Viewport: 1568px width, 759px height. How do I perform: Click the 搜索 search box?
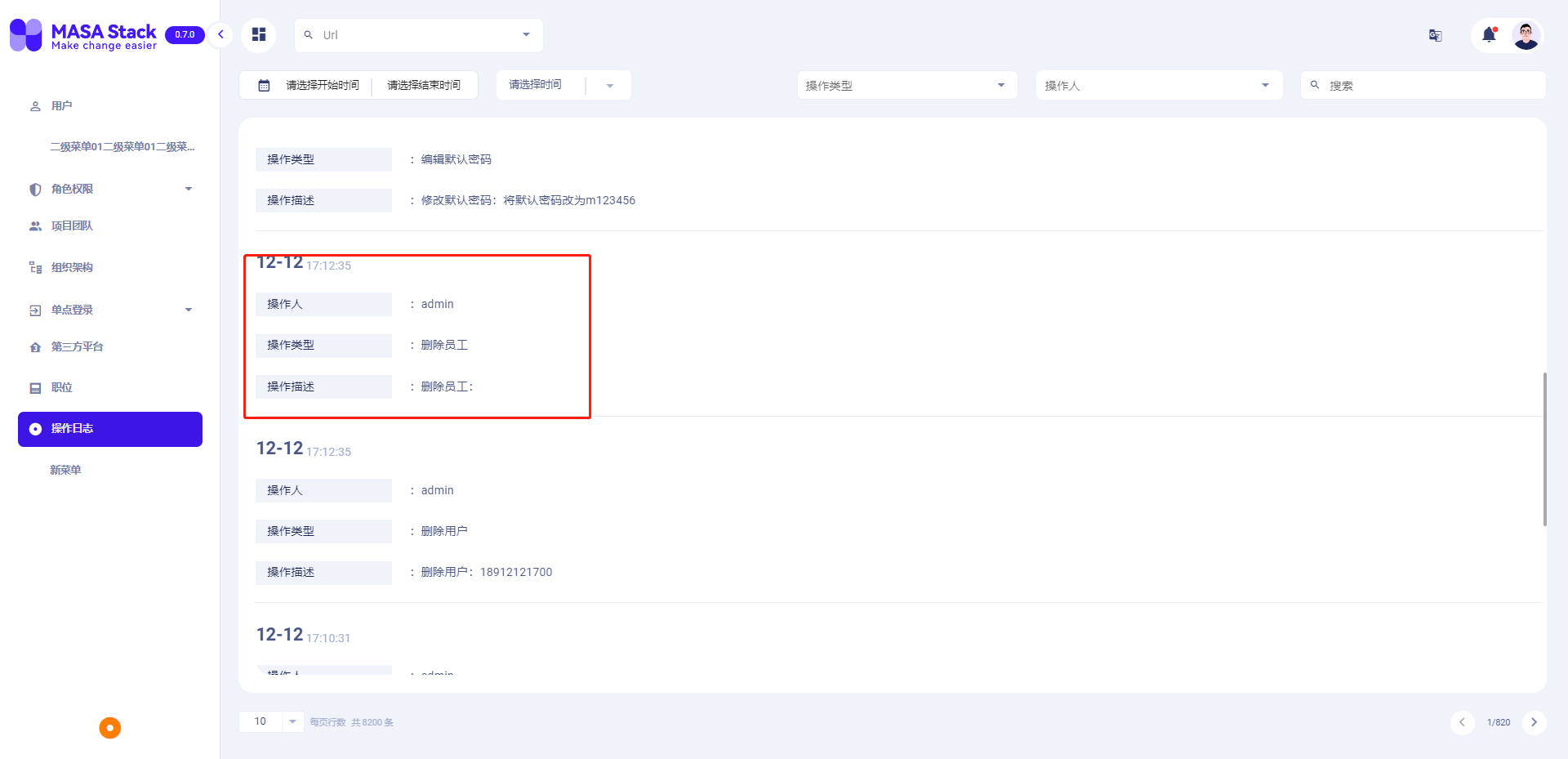pos(1423,85)
